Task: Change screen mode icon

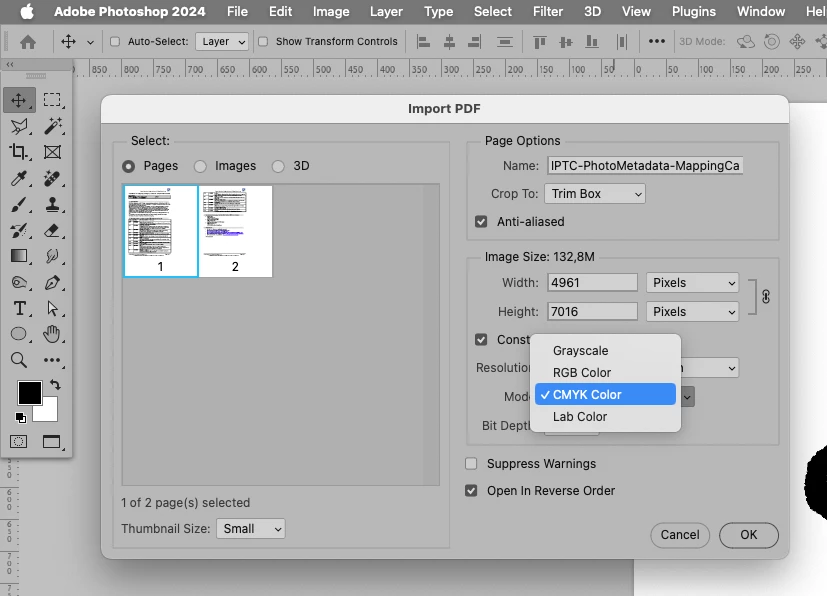Action: (x=52, y=441)
